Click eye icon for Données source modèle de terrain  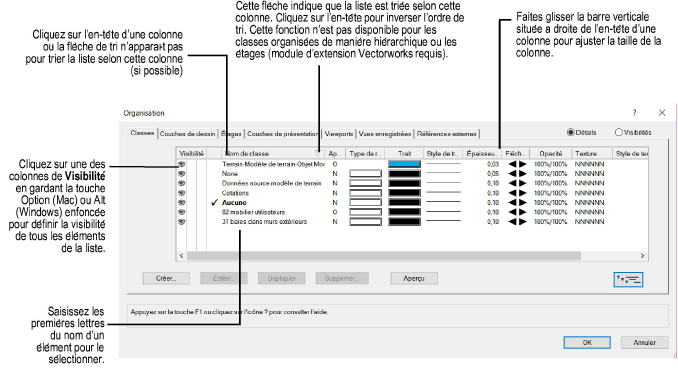click(182, 183)
